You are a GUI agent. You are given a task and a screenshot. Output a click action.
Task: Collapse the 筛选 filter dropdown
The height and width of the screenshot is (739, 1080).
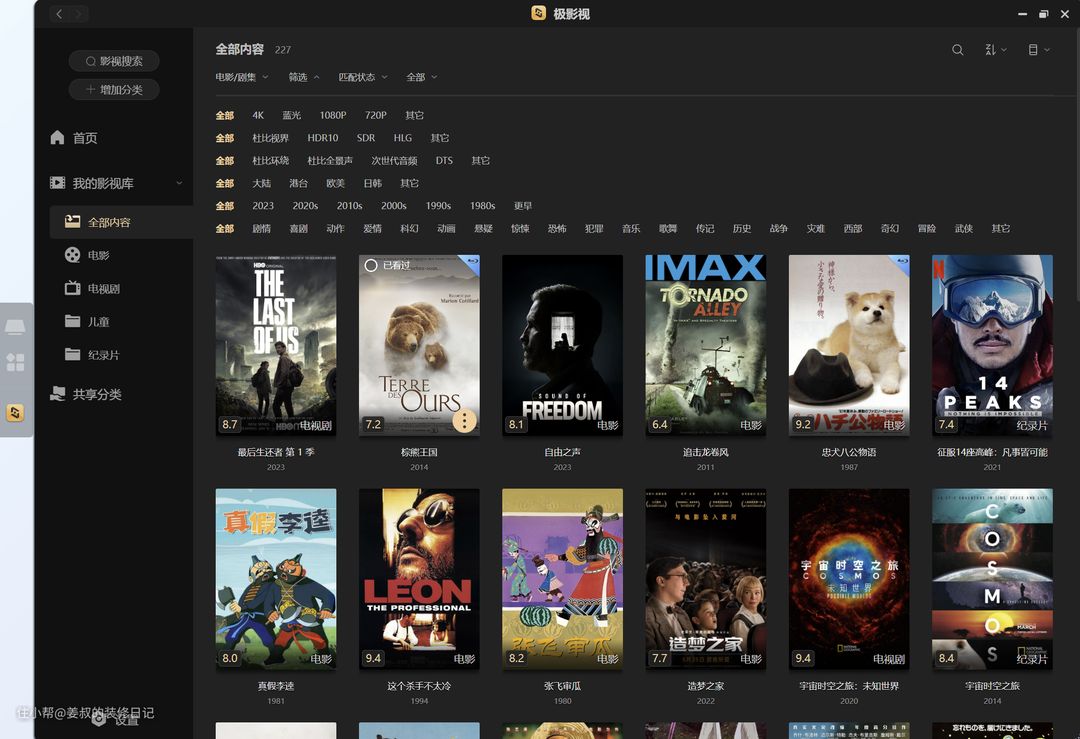(x=304, y=77)
